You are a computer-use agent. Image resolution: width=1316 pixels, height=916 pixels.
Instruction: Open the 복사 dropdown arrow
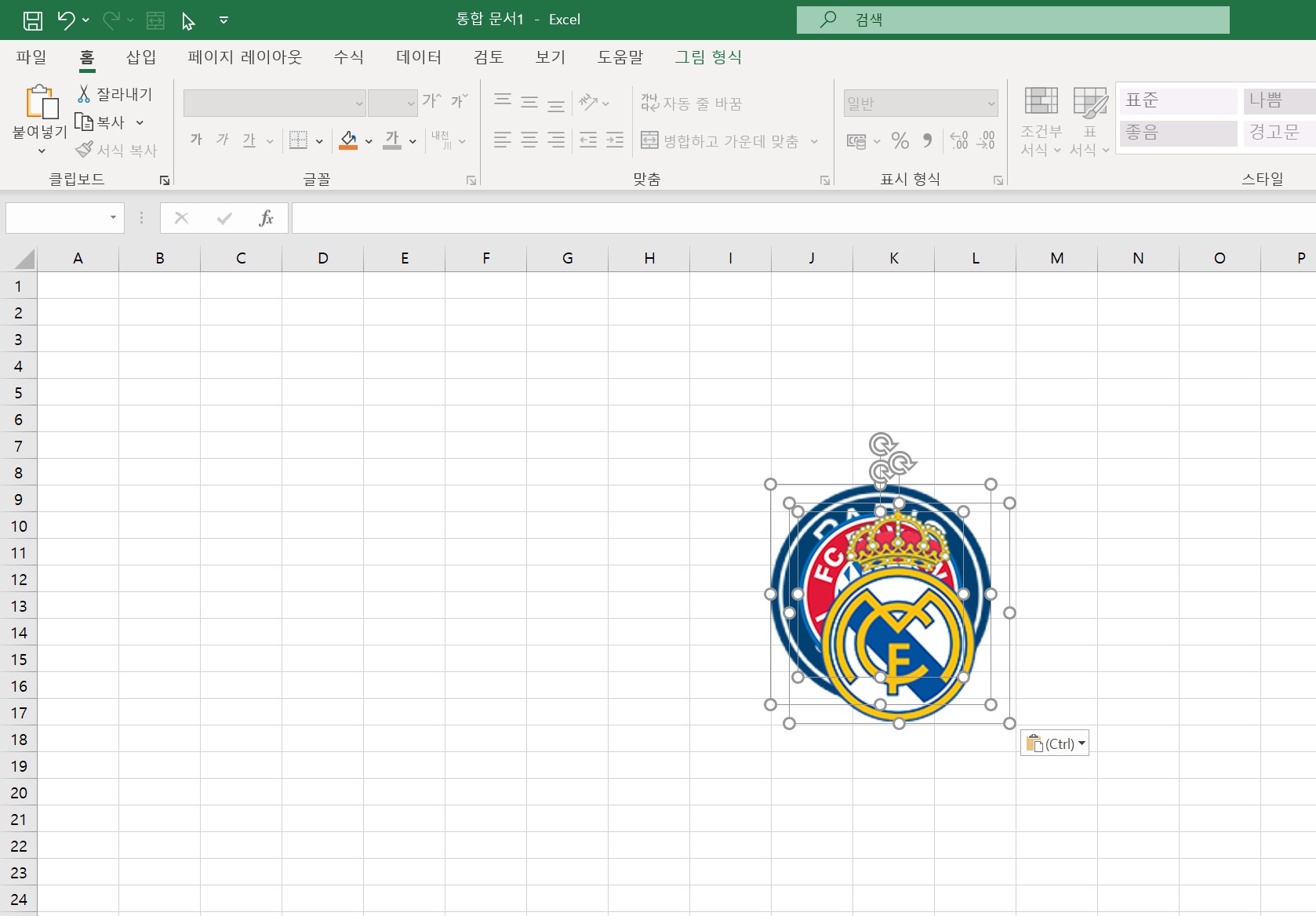(140, 122)
